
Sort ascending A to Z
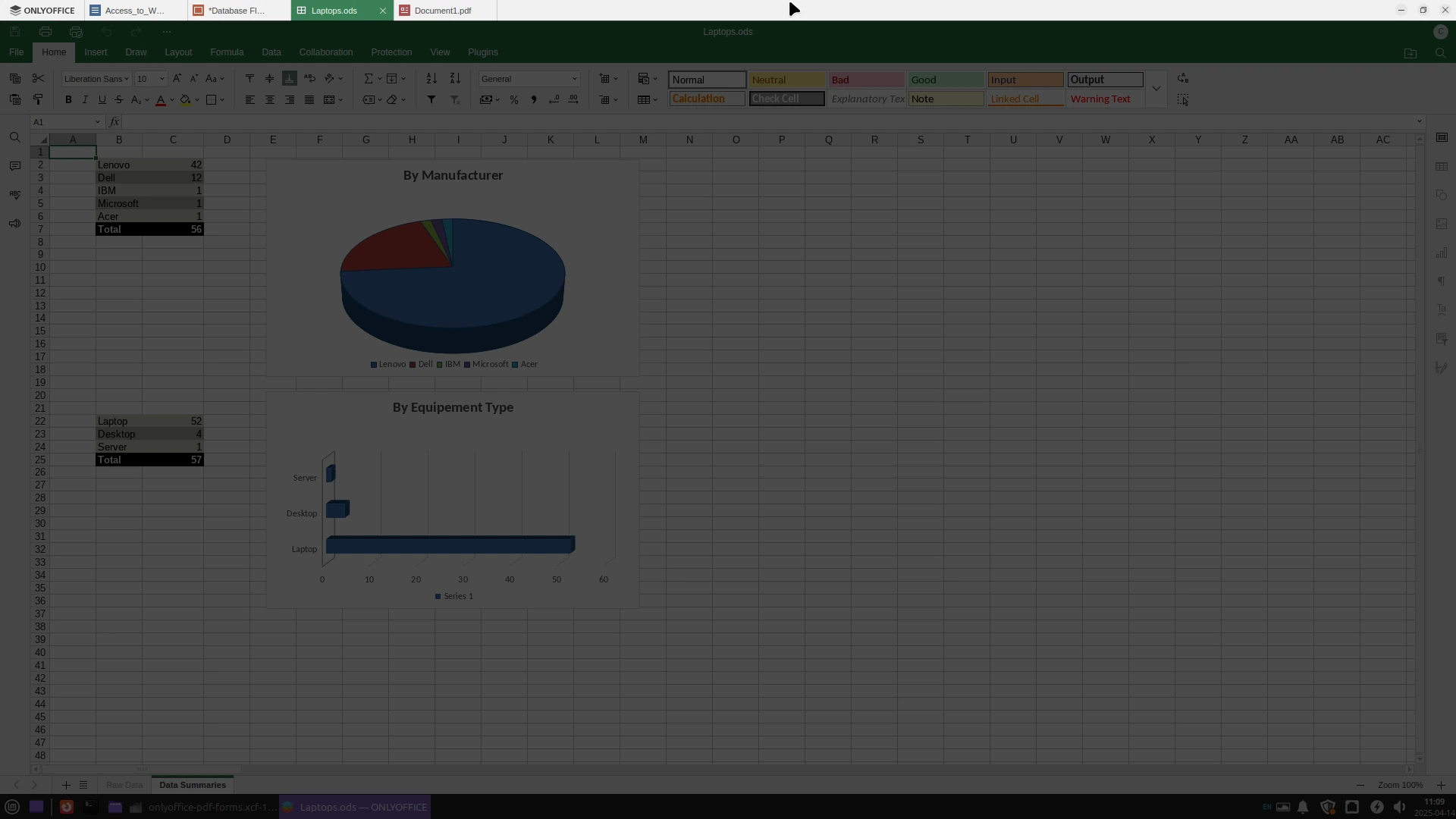point(431,79)
